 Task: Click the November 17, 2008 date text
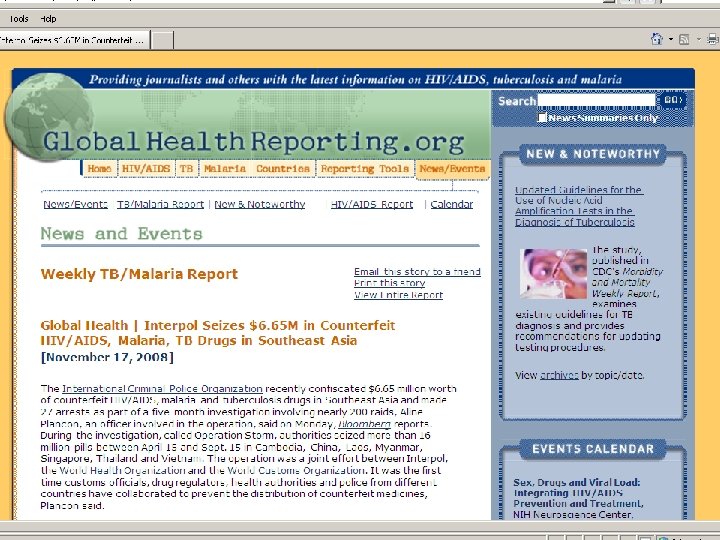pyautogui.click(x=107, y=357)
